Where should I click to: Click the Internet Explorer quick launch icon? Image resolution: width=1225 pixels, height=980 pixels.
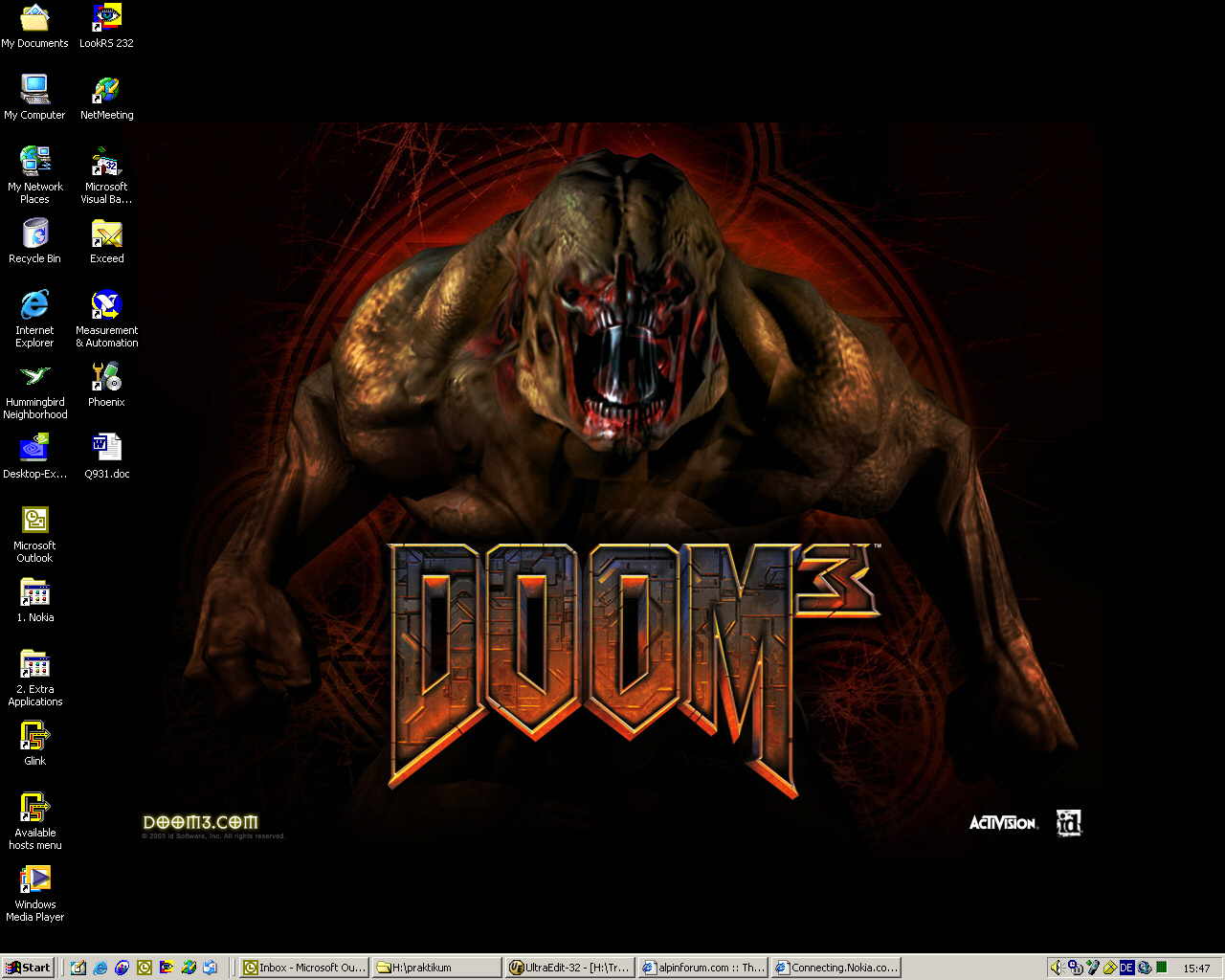click(100, 968)
